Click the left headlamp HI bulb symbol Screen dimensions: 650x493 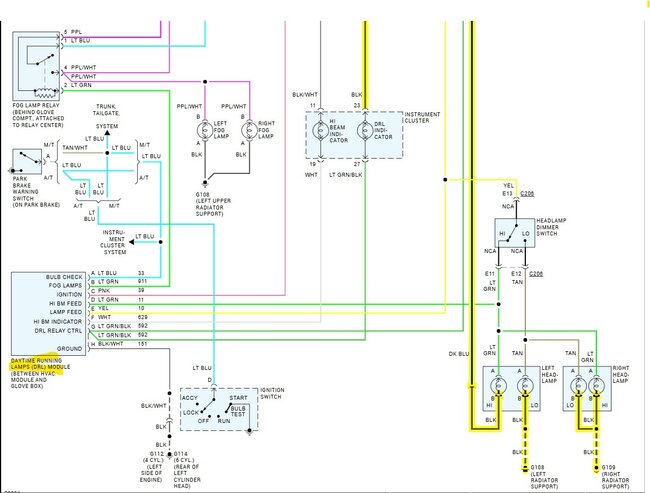[498, 386]
